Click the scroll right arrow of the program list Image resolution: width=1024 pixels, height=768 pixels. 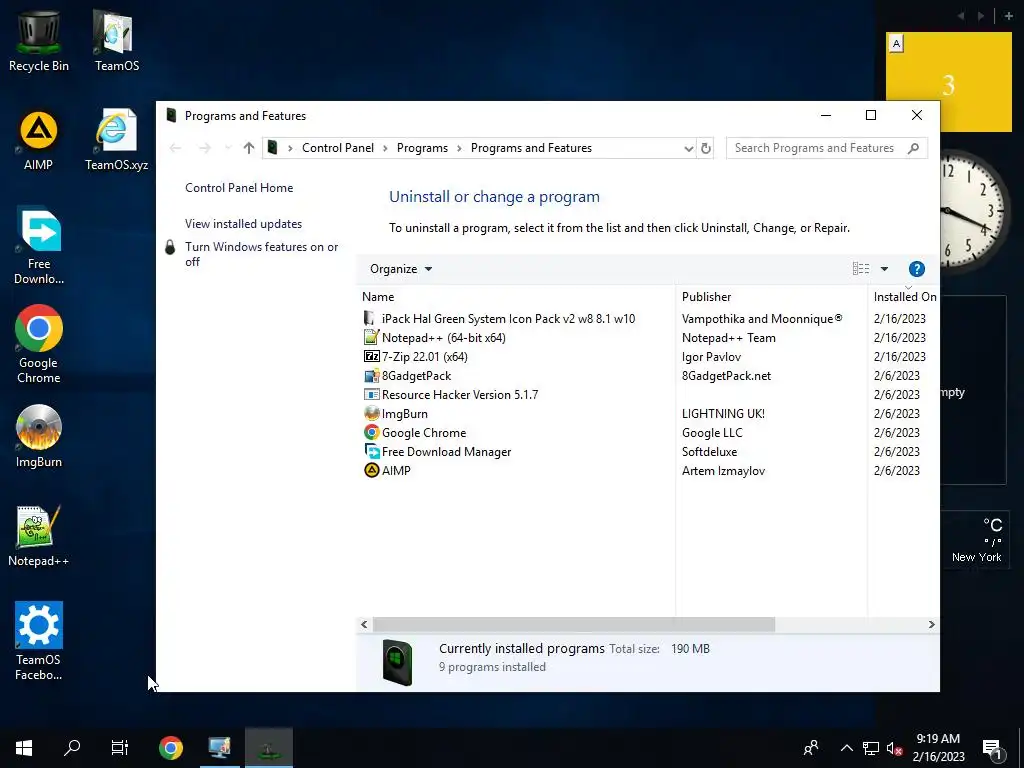pos(931,625)
